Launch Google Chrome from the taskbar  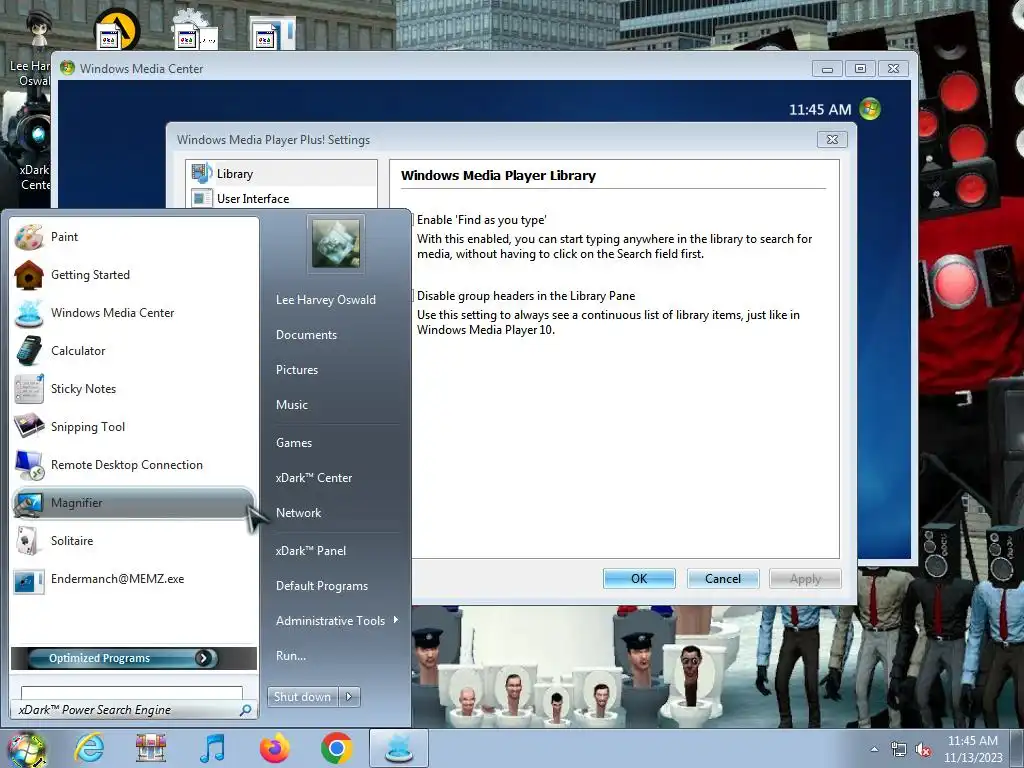(337, 748)
